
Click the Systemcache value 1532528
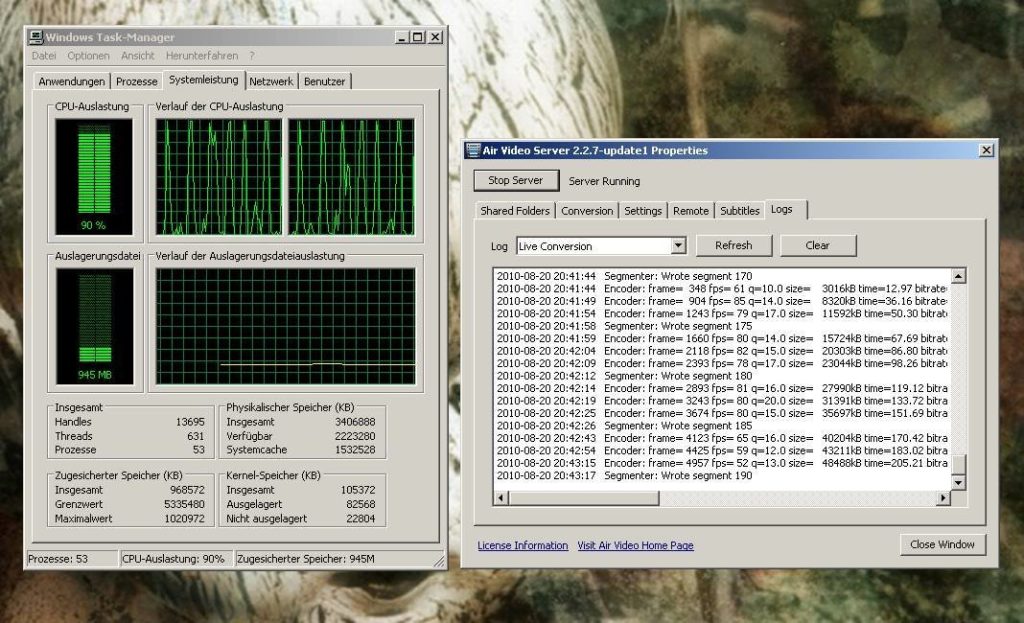[355, 450]
